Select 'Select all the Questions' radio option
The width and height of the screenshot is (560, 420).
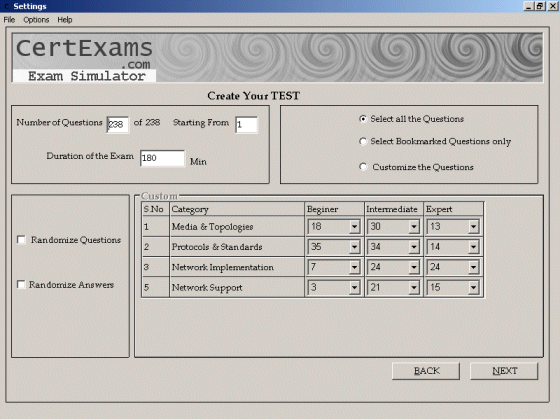coord(363,119)
